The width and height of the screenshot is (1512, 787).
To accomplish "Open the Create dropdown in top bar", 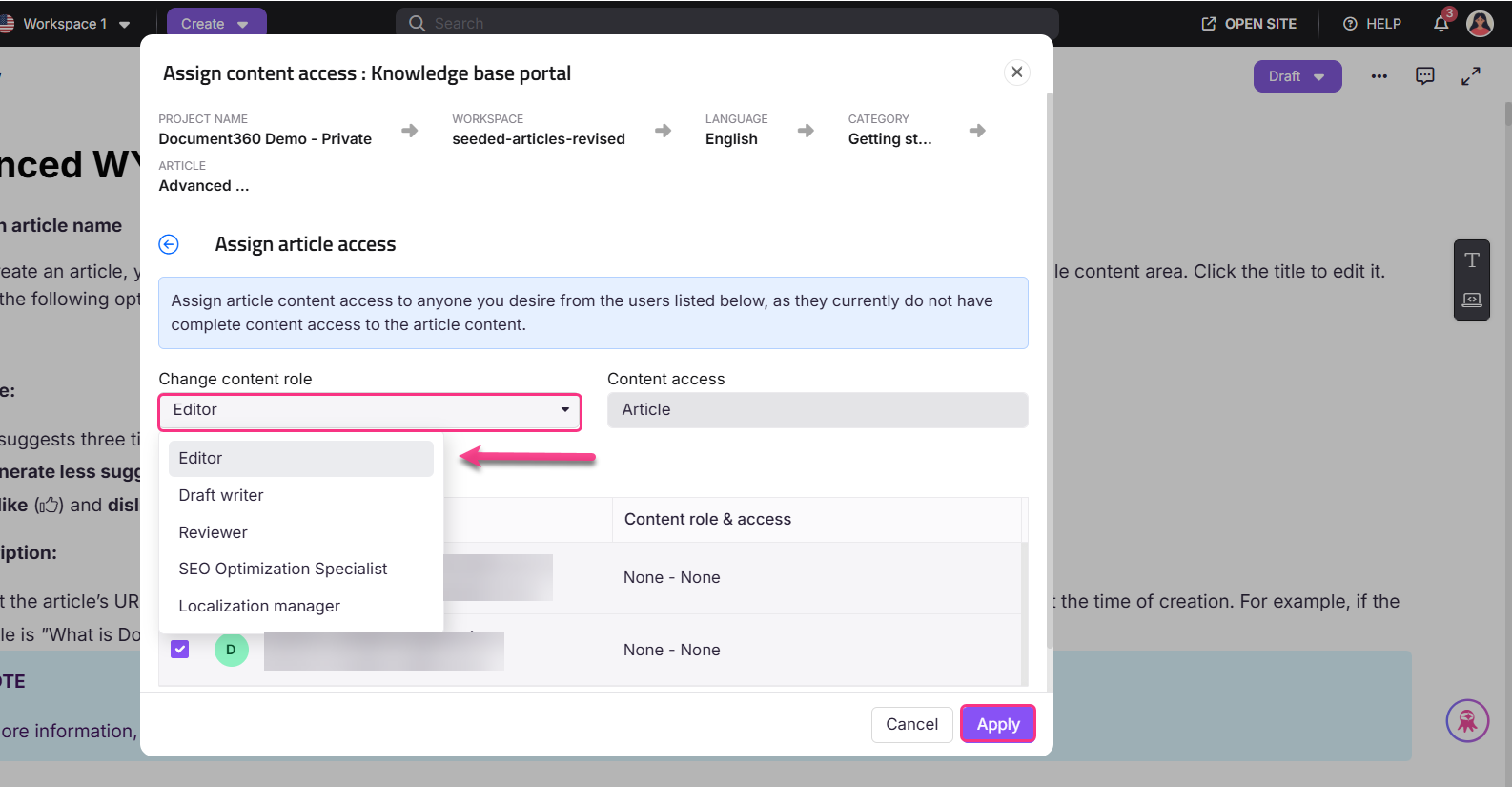I will tap(216, 24).
